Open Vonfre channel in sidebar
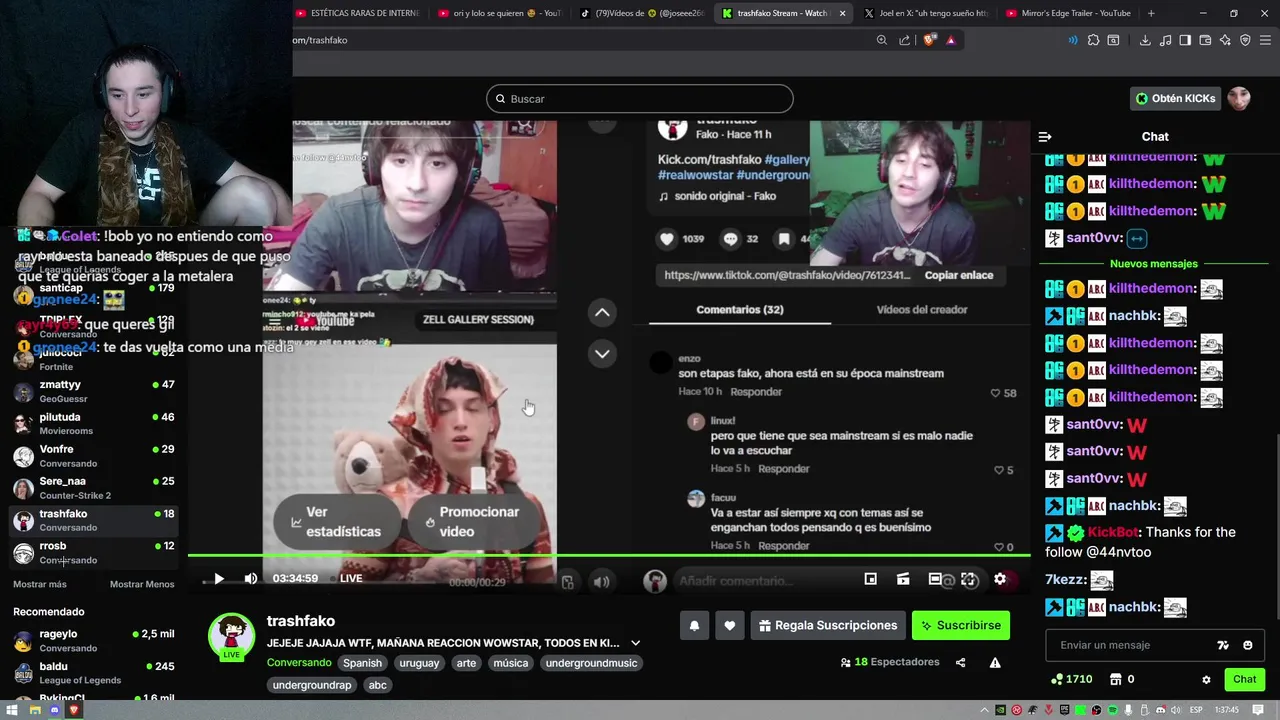The height and width of the screenshot is (720, 1280). tap(93, 456)
